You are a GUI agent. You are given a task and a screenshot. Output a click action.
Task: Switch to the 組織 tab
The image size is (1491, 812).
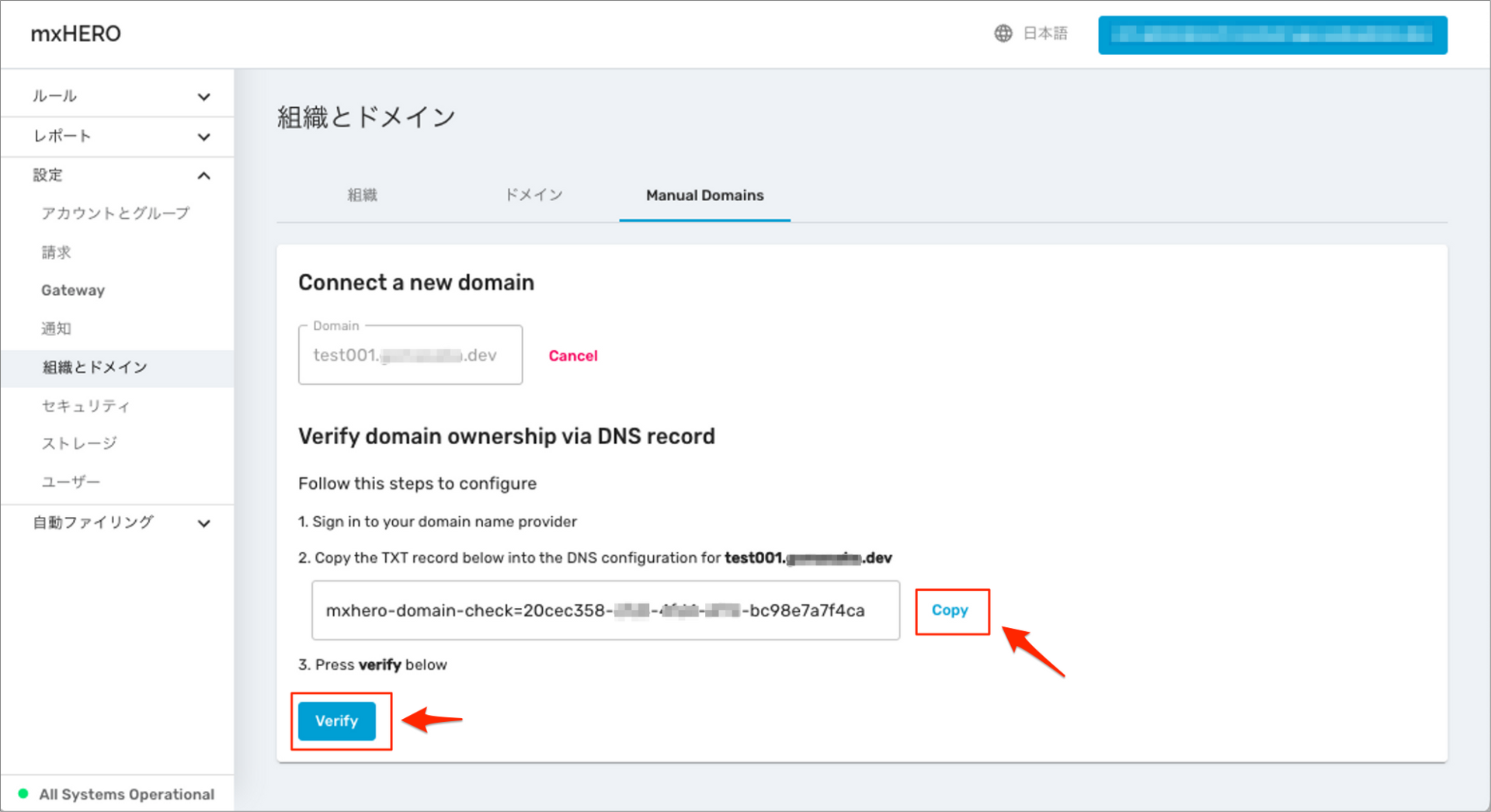(x=361, y=195)
